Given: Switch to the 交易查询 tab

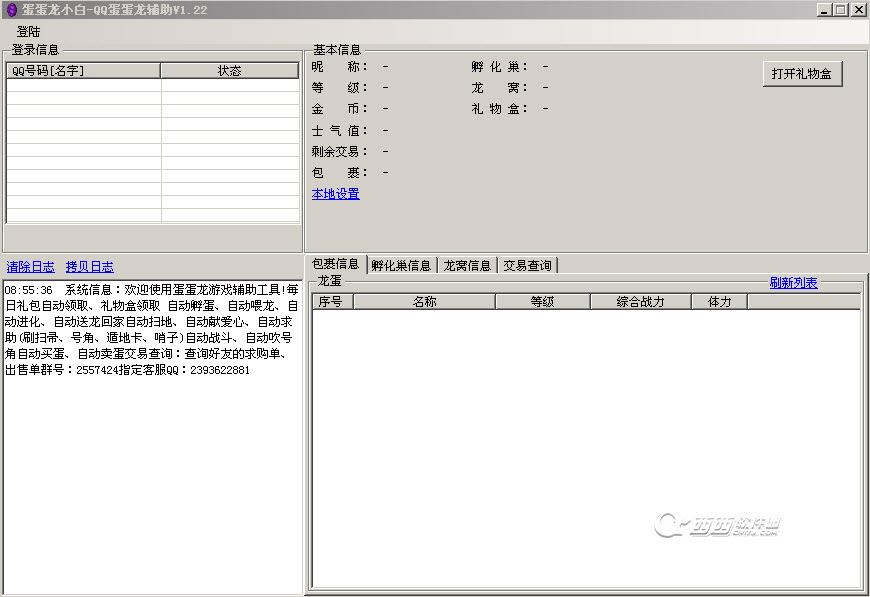Looking at the screenshot, I should [527, 265].
